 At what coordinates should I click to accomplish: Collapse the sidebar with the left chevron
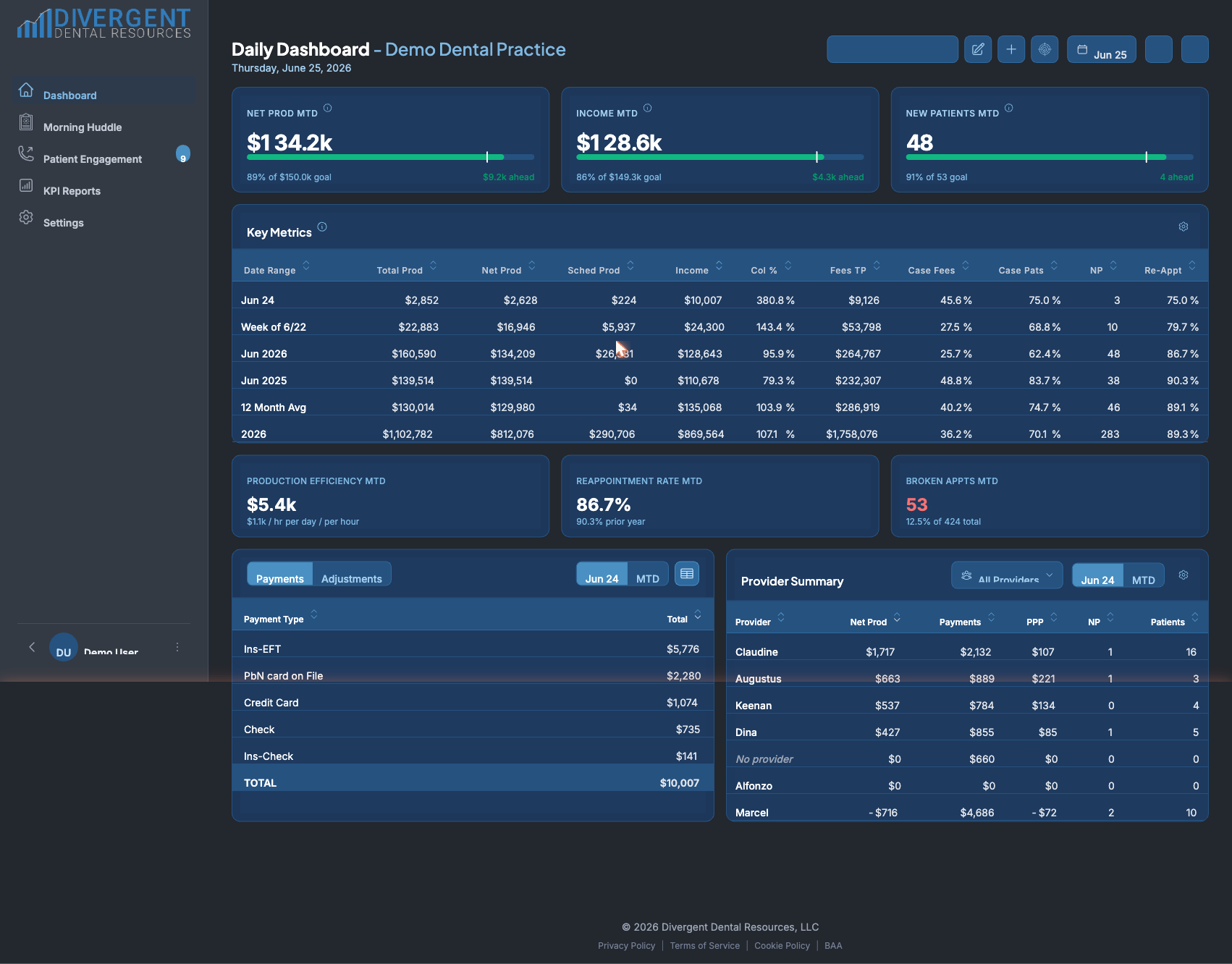32,647
